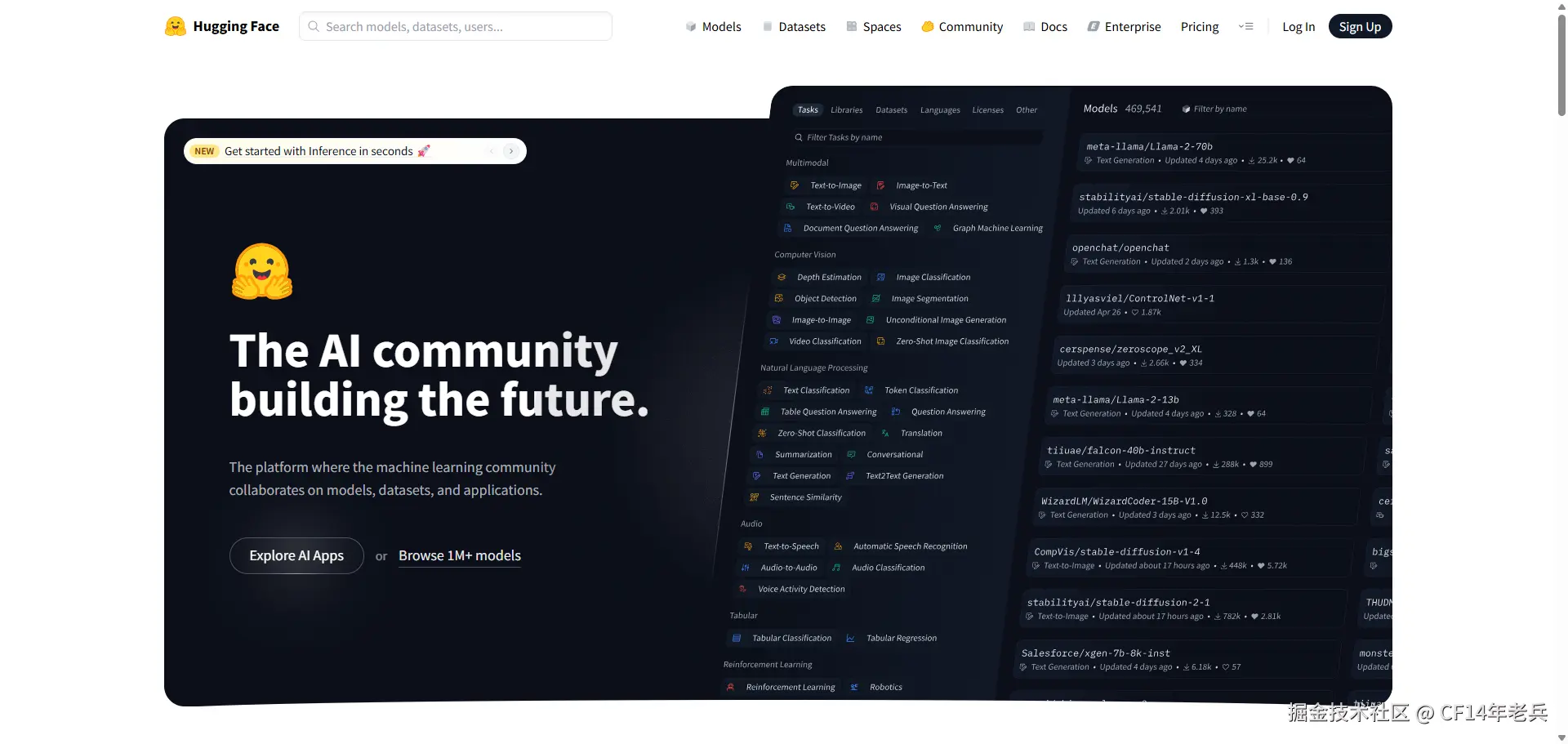Open the stabilityai/stable-diffusion-xl-base-0.9 model card
The height and width of the screenshot is (744, 1568).
(1231, 203)
